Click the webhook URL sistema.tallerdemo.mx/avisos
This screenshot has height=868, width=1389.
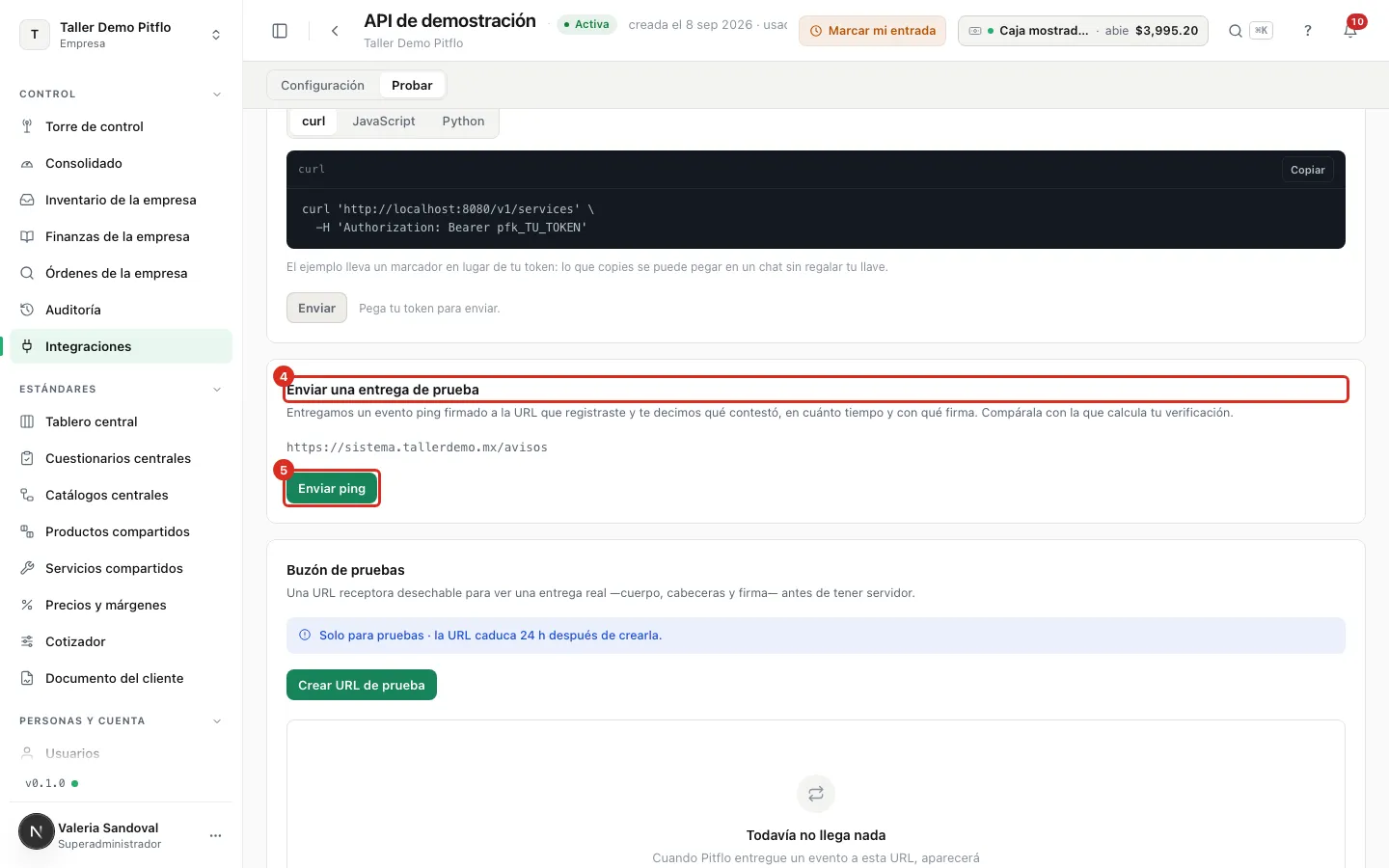pos(417,448)
